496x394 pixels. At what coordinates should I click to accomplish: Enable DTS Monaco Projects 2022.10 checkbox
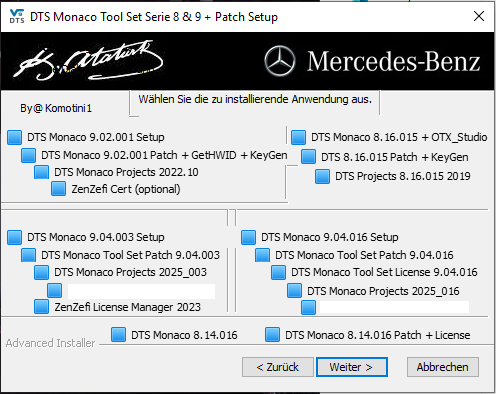pyautogui.click(x=41, y=172)
